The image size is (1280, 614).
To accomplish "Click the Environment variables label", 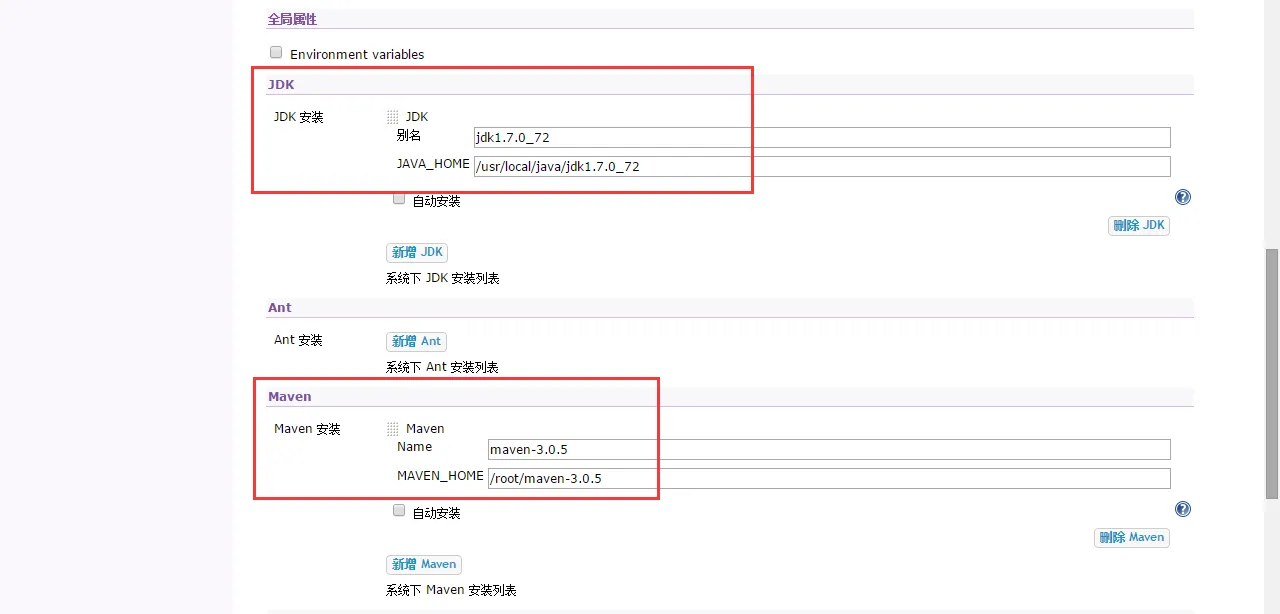I will [357, 55].
